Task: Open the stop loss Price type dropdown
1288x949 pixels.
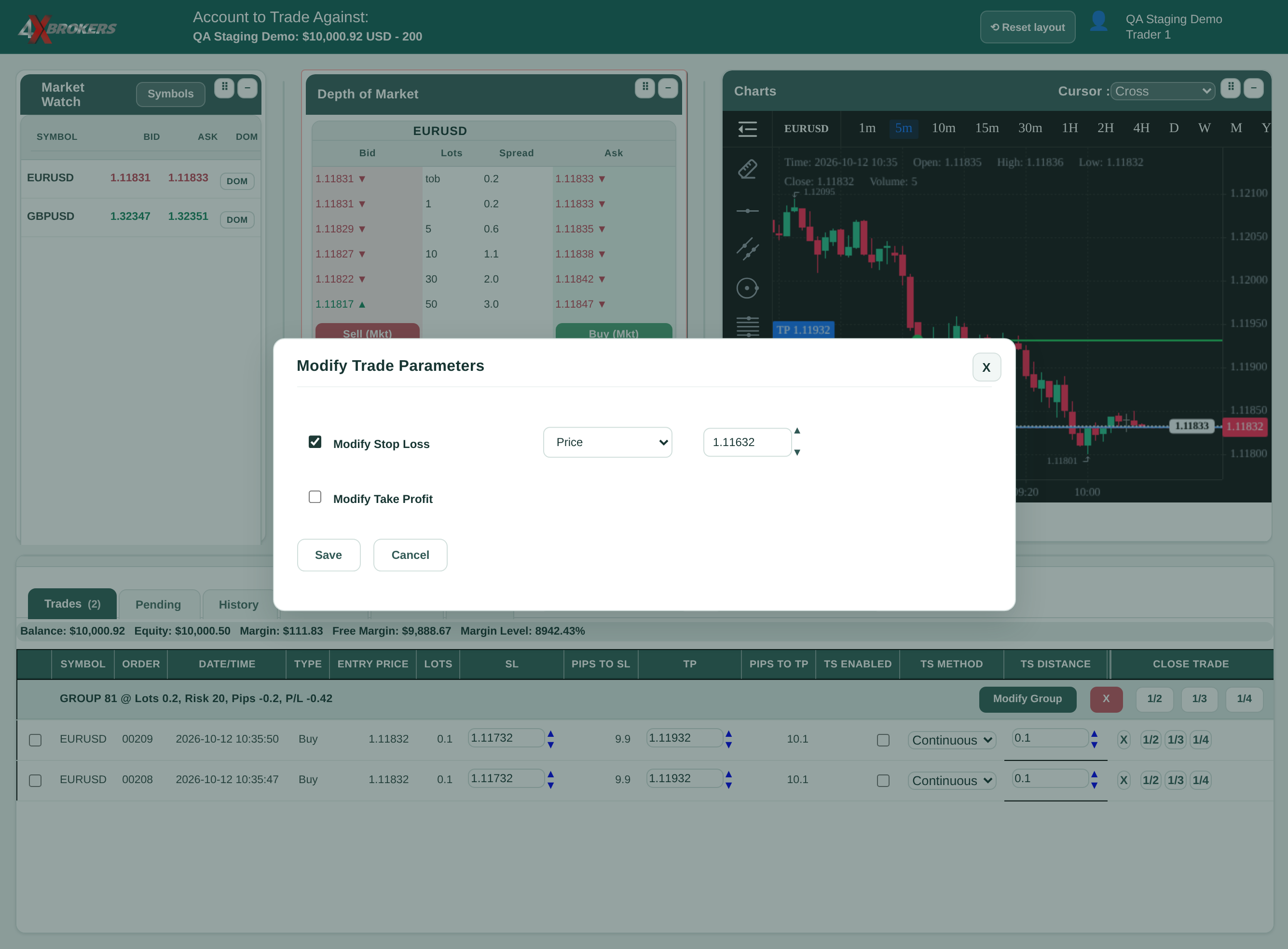Action: tap(607, 442)
